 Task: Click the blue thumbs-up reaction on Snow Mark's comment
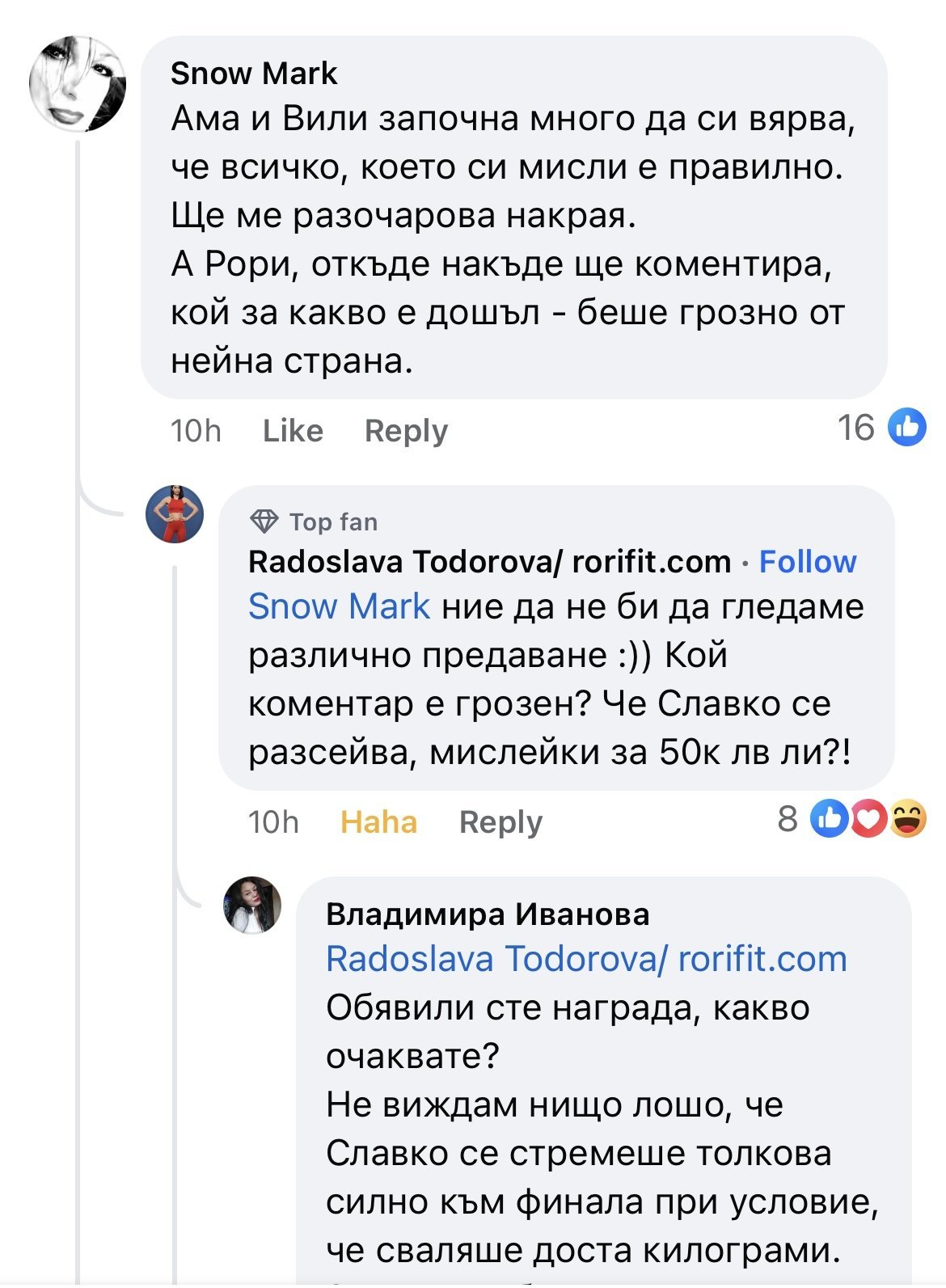(x=907, y=427)
